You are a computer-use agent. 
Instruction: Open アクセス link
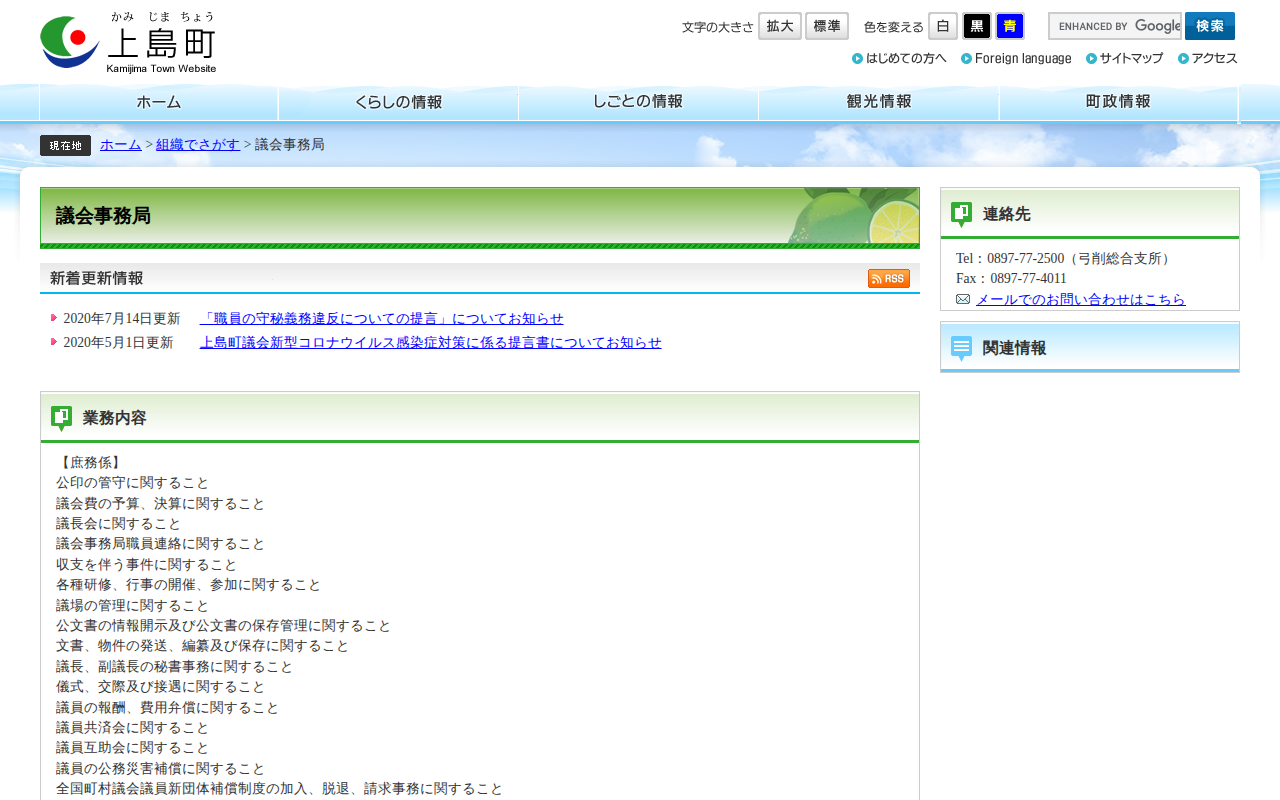click(1208, 58)
